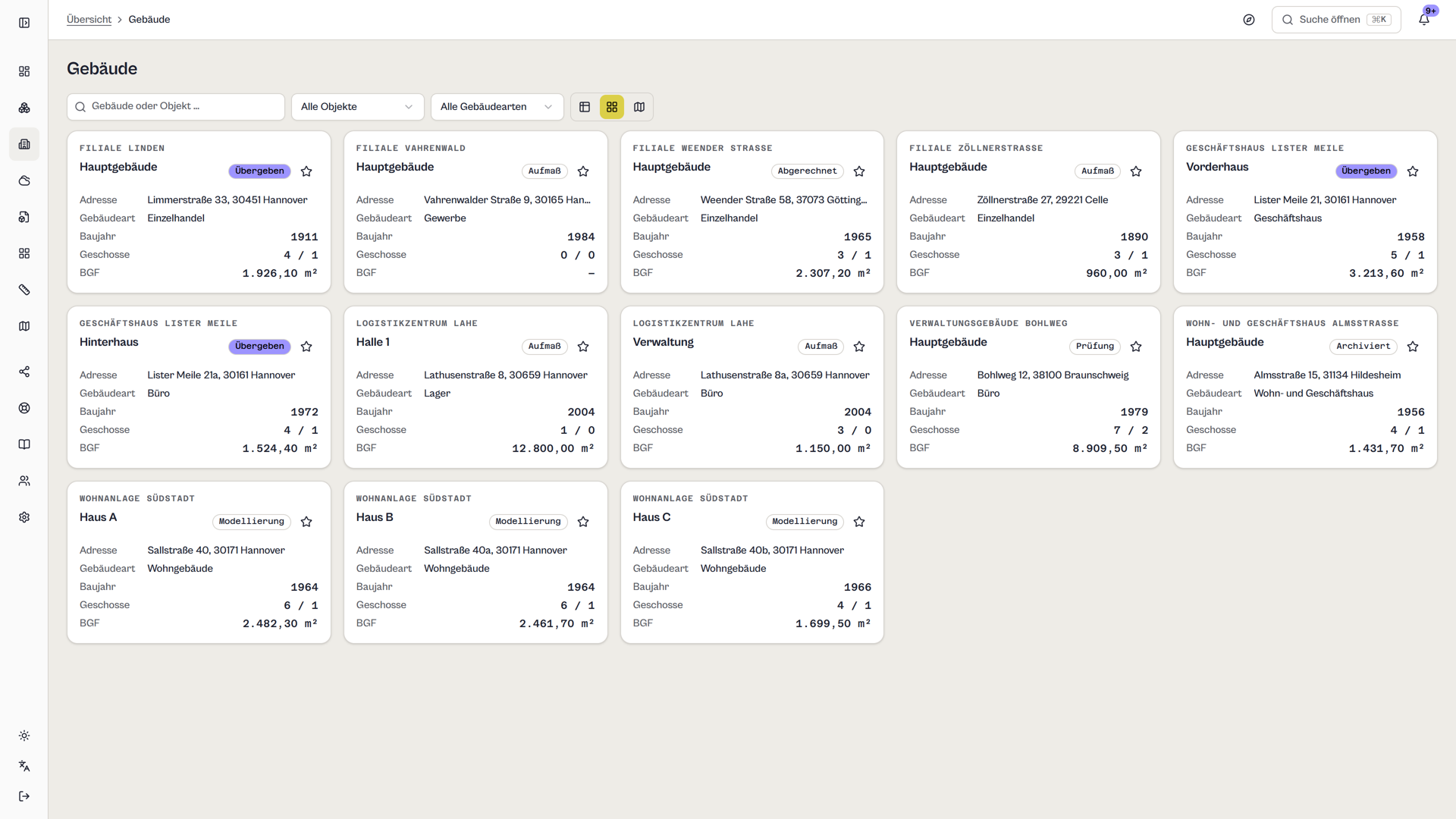Click the Zöllnerstraße 27, 29221 Celle address
The height and width of the screenshot is (819, 1456).
click(1043, 200)
